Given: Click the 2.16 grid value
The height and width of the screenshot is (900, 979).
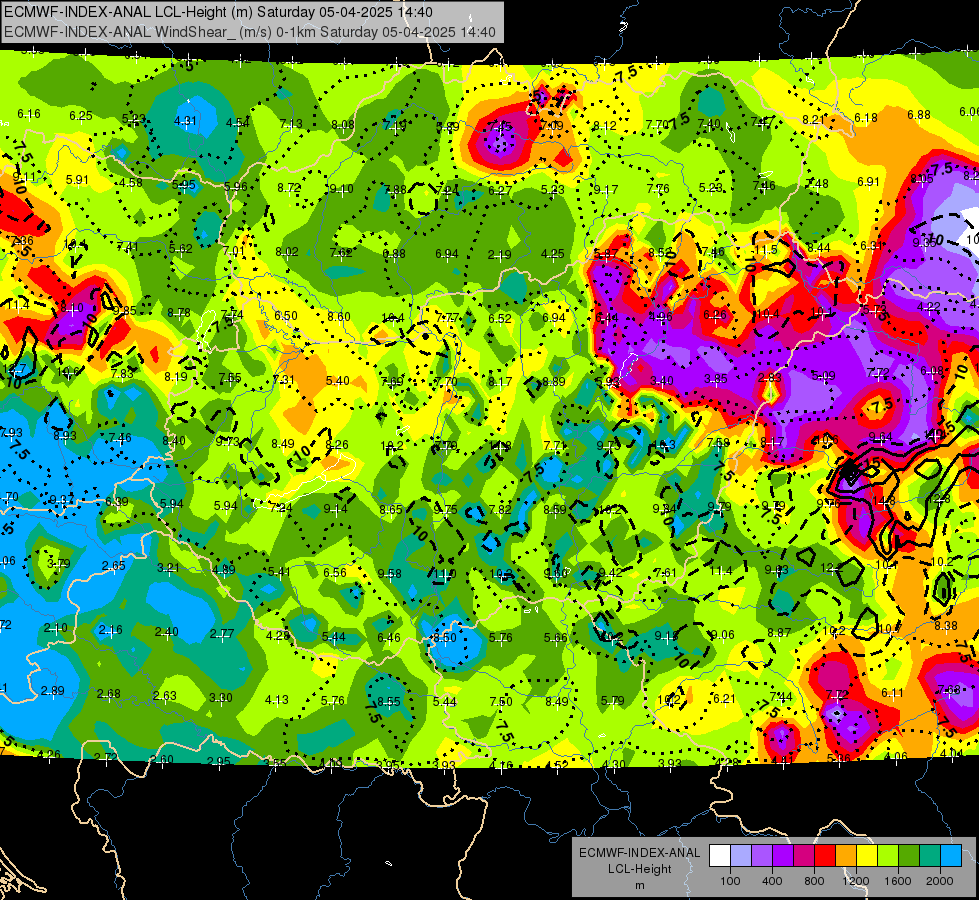Looking at the screenshot, I should pyautogui.click(x=111, y=630).
